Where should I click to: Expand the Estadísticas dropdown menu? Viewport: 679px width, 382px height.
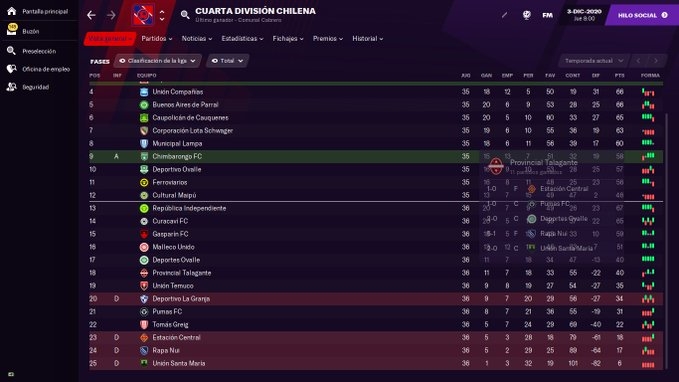click(242, 39)
